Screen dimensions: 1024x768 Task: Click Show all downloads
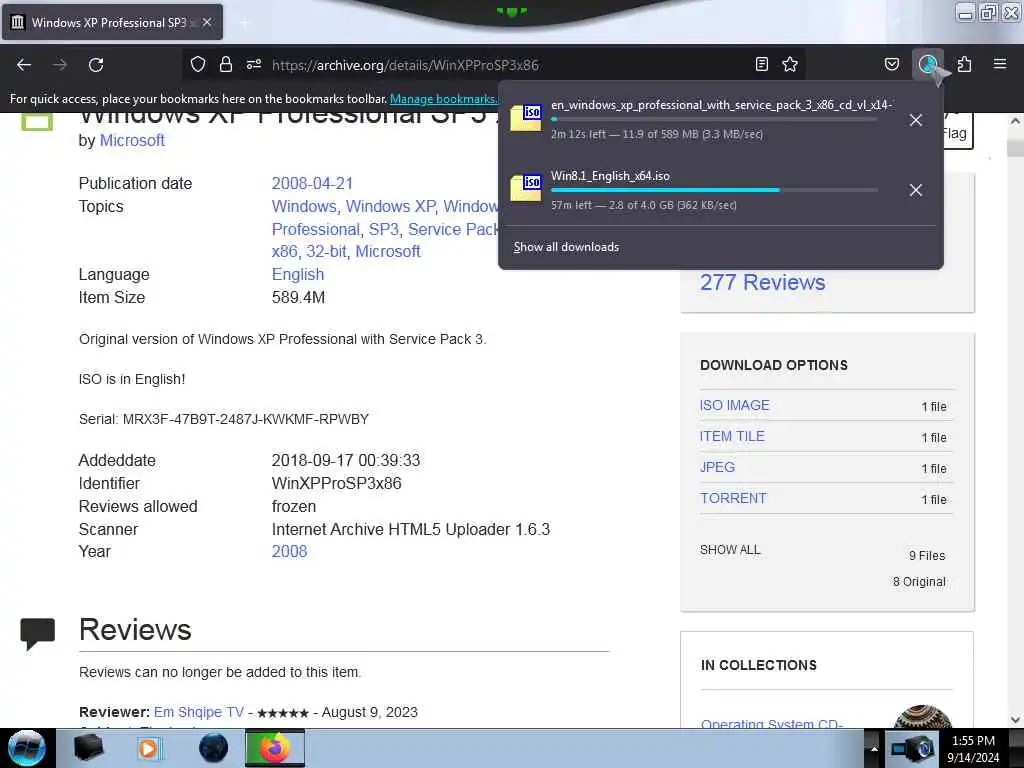pos(566,247)
